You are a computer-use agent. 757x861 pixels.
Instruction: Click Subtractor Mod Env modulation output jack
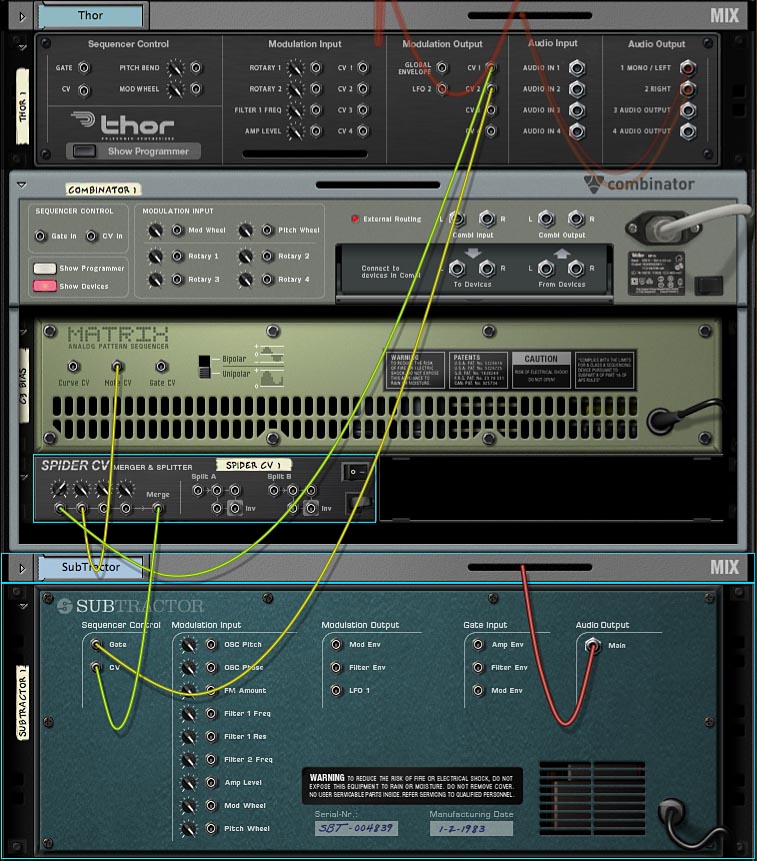coord(336,645)
